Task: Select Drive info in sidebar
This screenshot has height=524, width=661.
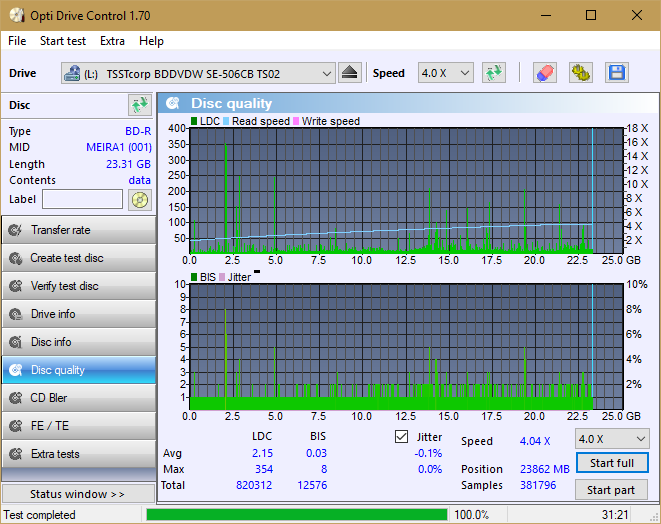Action: [79, 314]
